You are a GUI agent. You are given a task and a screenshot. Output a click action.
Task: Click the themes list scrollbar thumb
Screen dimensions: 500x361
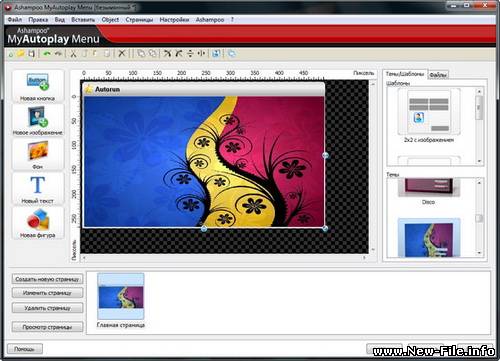point(479,218)
